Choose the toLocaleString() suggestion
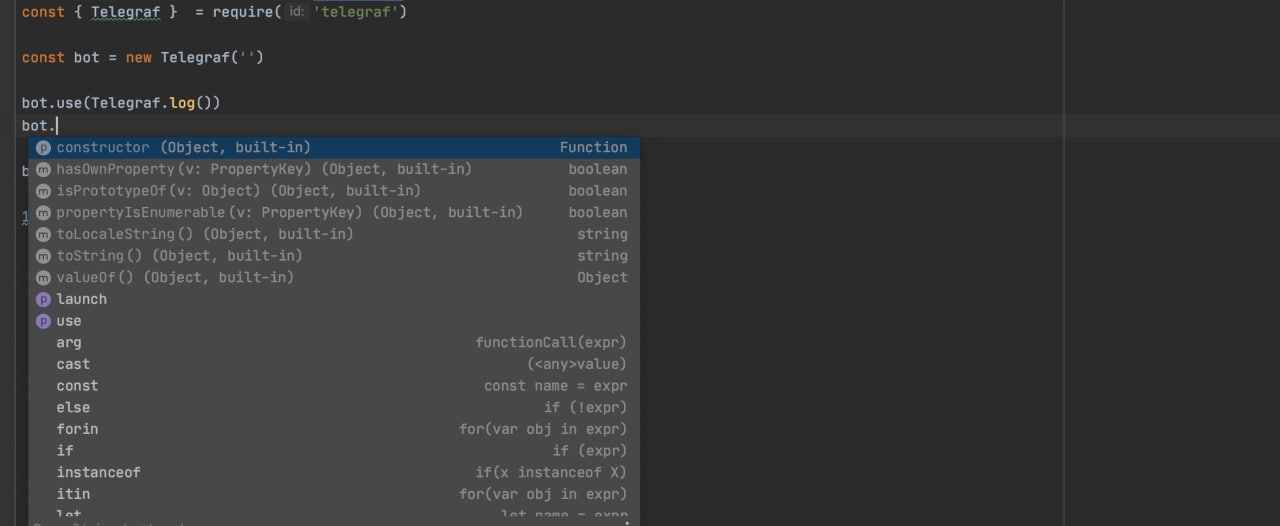 [x=334, y=234]
